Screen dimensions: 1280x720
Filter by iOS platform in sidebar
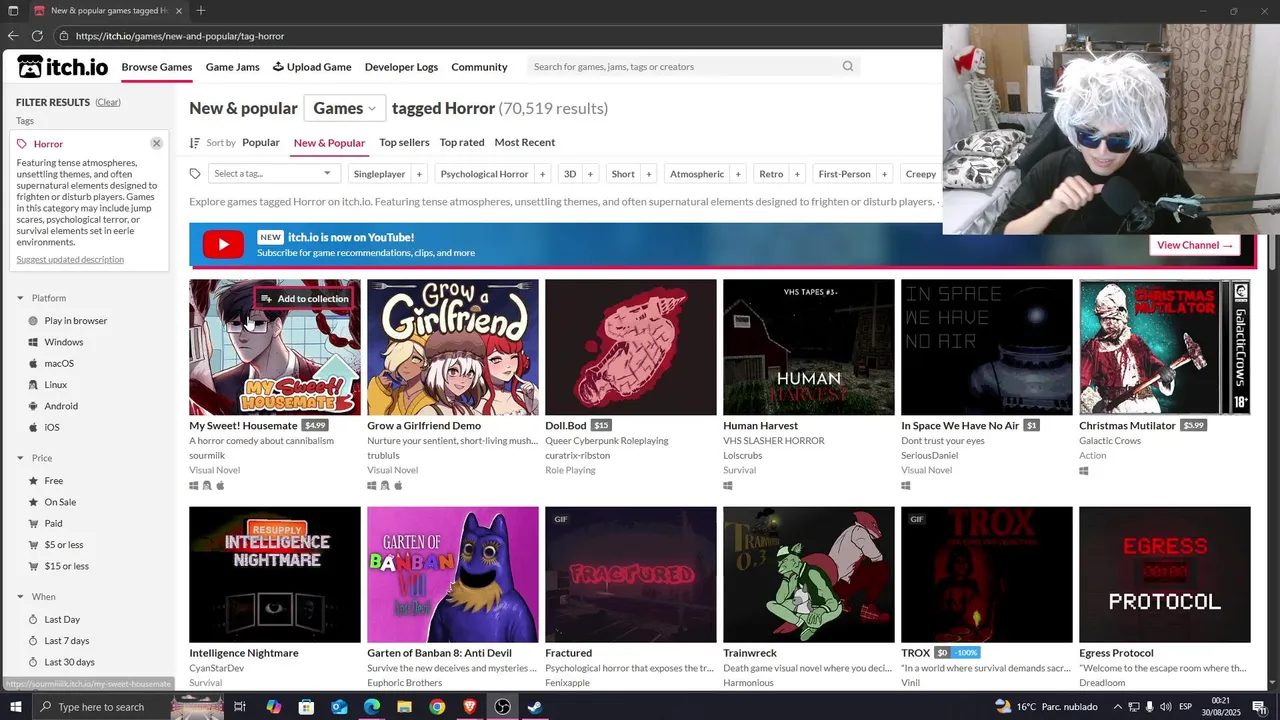click(x=51, y=427)
